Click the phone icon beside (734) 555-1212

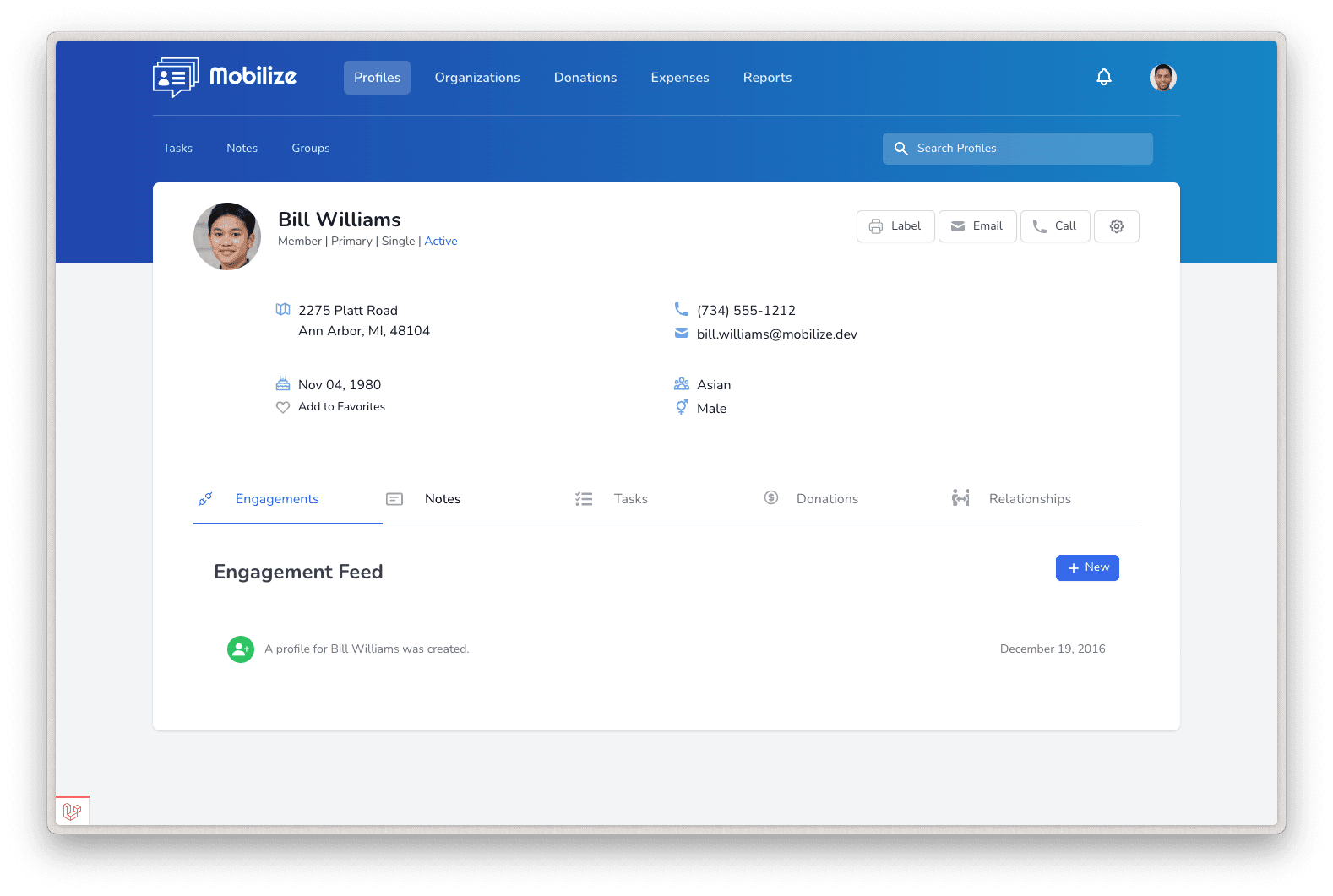pyautogui.click(x=682, y=309)
